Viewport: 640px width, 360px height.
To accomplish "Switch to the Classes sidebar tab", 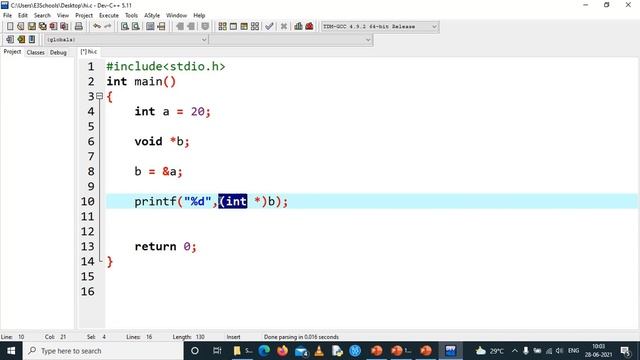I will click(x=36, y=52).
